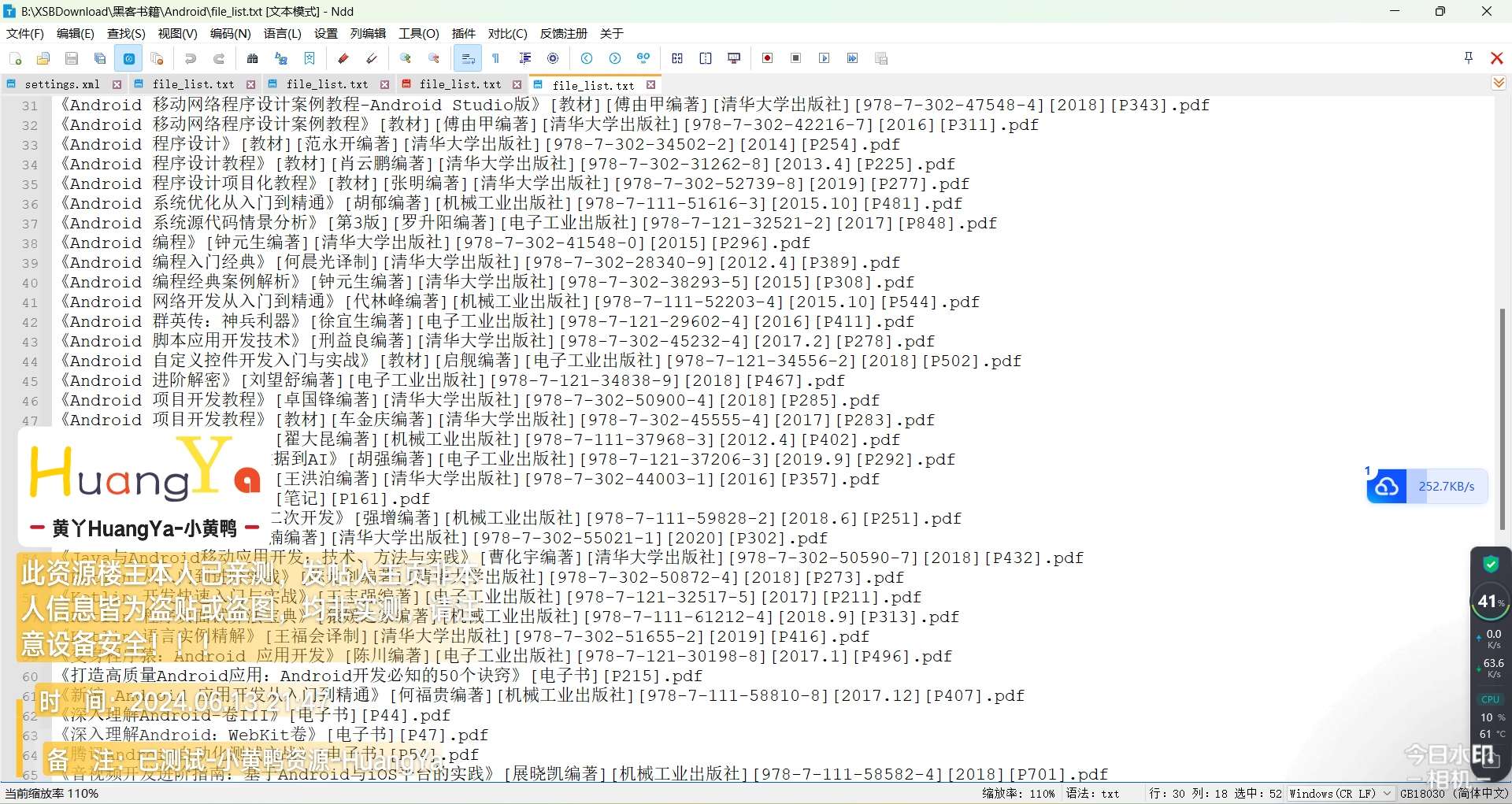Pin the window with the pushpin icon

pyautogui.click(x=1469, y=57)
